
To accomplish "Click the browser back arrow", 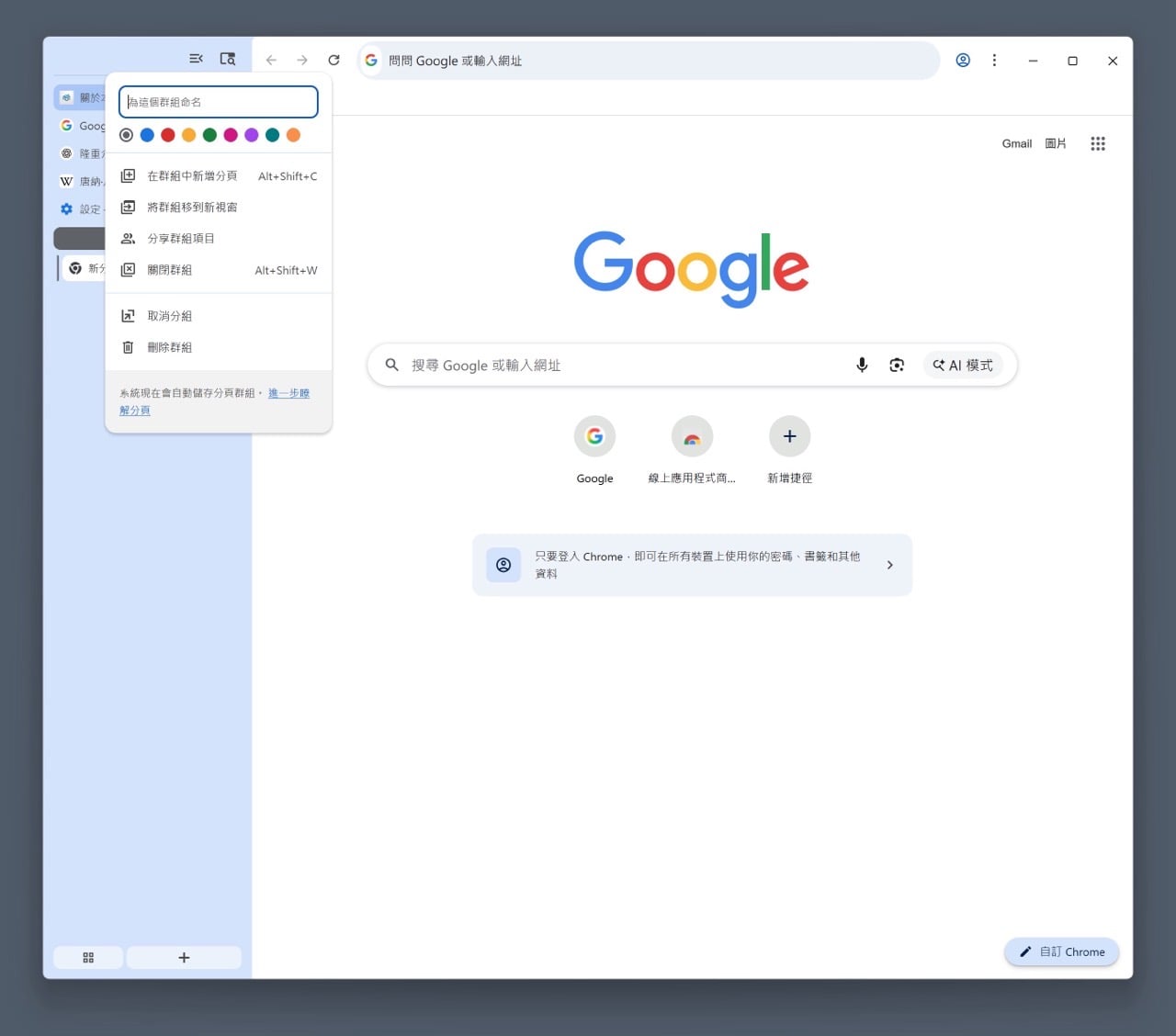I will pyautogui.click(x=271, y=60).
